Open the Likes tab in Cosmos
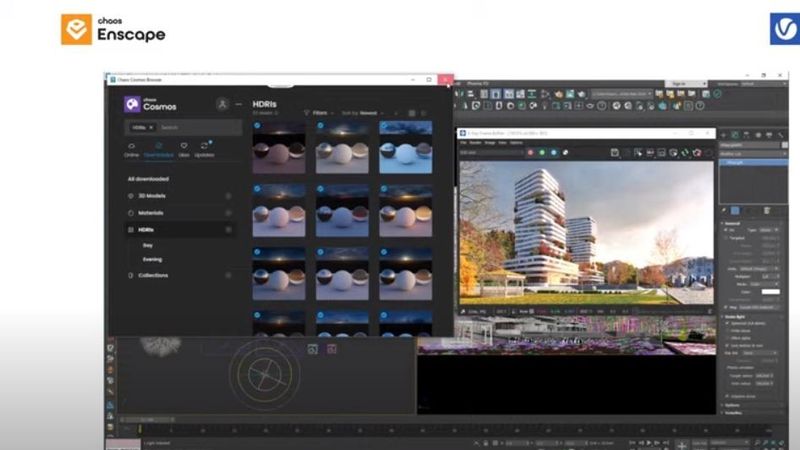The image size is (800, 450). (184, 149)
